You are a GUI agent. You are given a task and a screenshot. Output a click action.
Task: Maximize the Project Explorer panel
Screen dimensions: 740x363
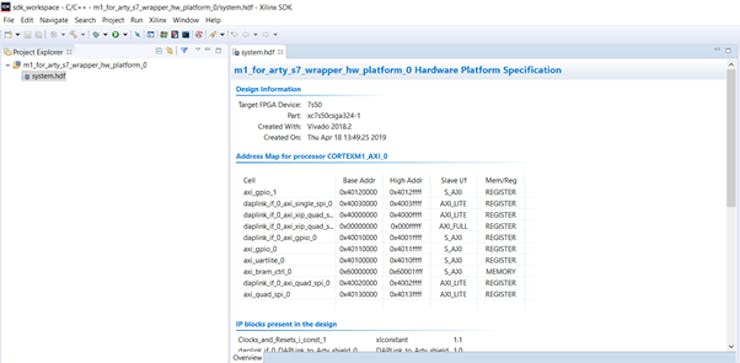pos(219,51)
